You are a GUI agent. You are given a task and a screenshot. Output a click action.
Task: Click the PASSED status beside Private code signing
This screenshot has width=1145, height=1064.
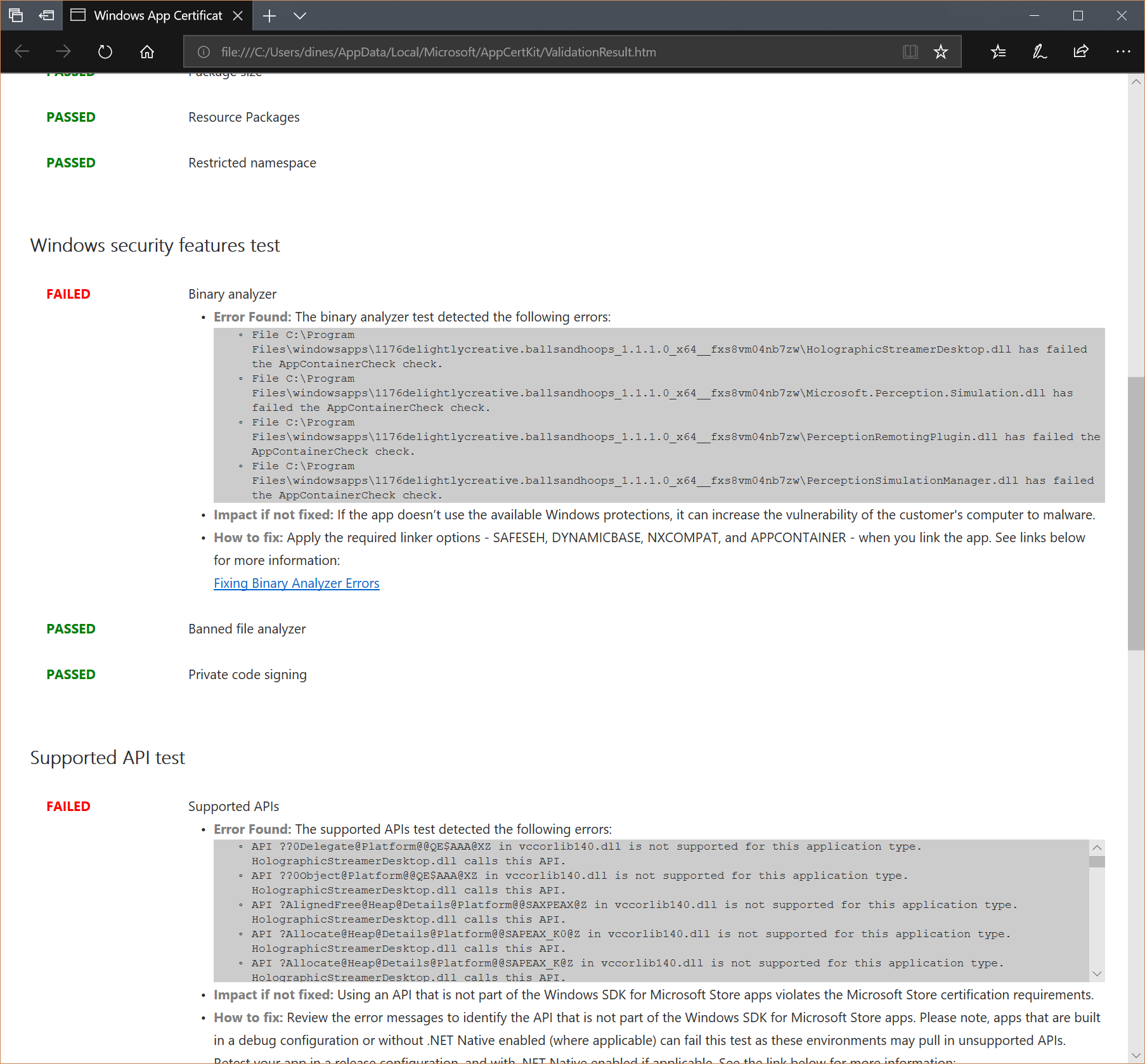tap(71, 675)
